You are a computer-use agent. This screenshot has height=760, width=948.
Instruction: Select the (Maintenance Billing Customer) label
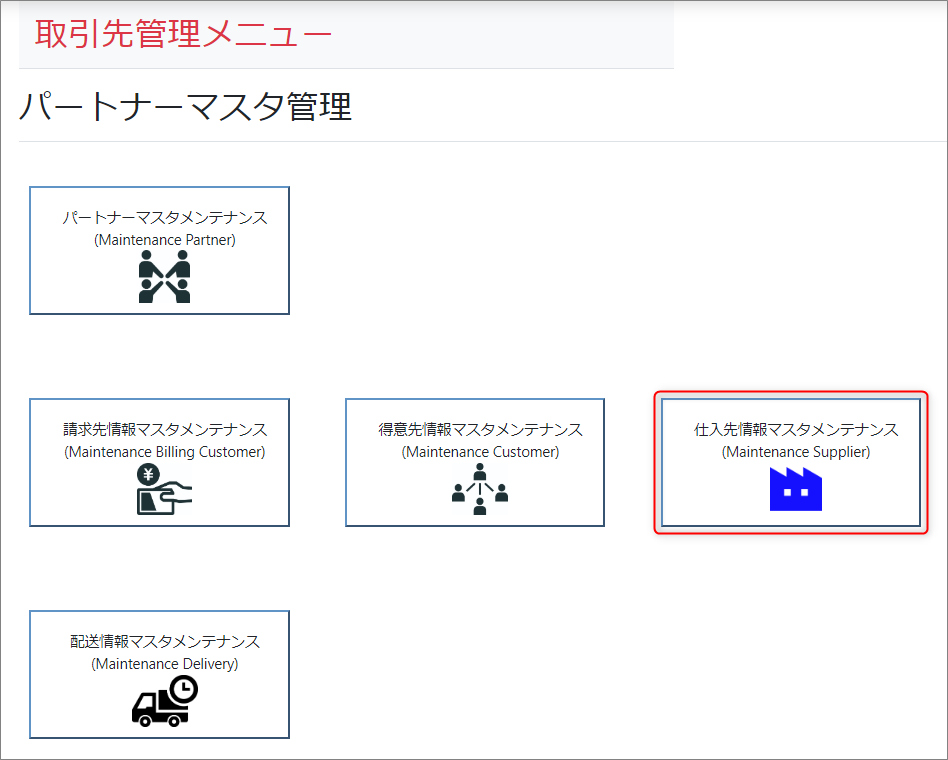[x=165, y=452]
